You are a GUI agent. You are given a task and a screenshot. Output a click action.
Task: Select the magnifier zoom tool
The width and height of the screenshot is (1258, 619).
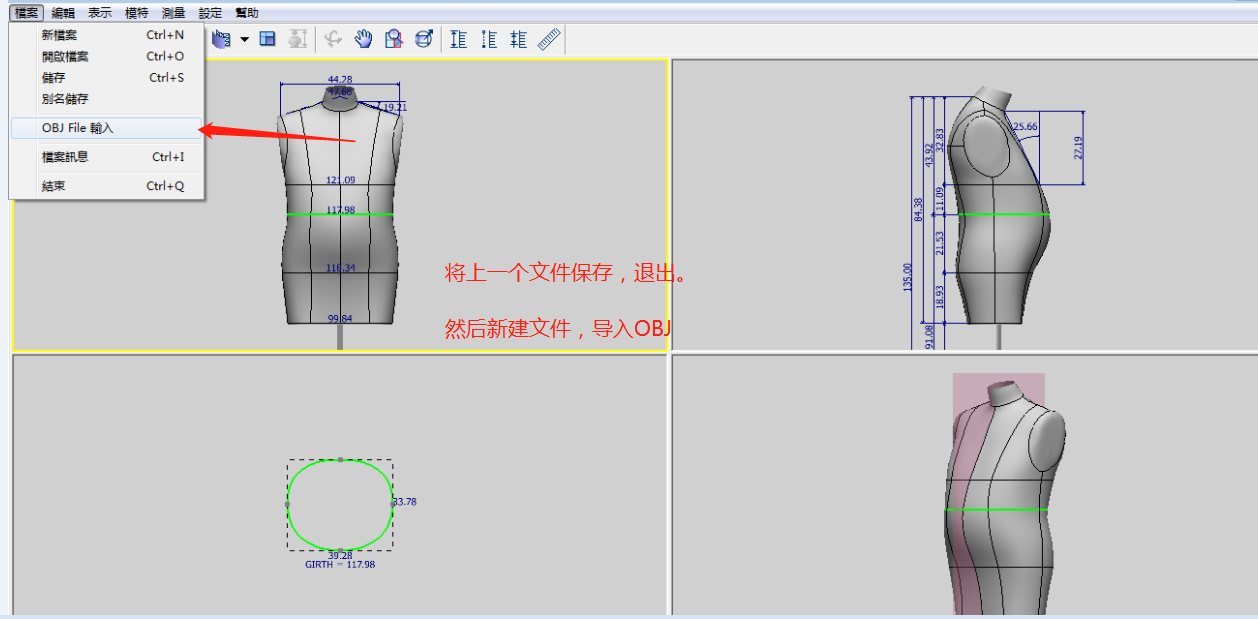coord(394,39)
